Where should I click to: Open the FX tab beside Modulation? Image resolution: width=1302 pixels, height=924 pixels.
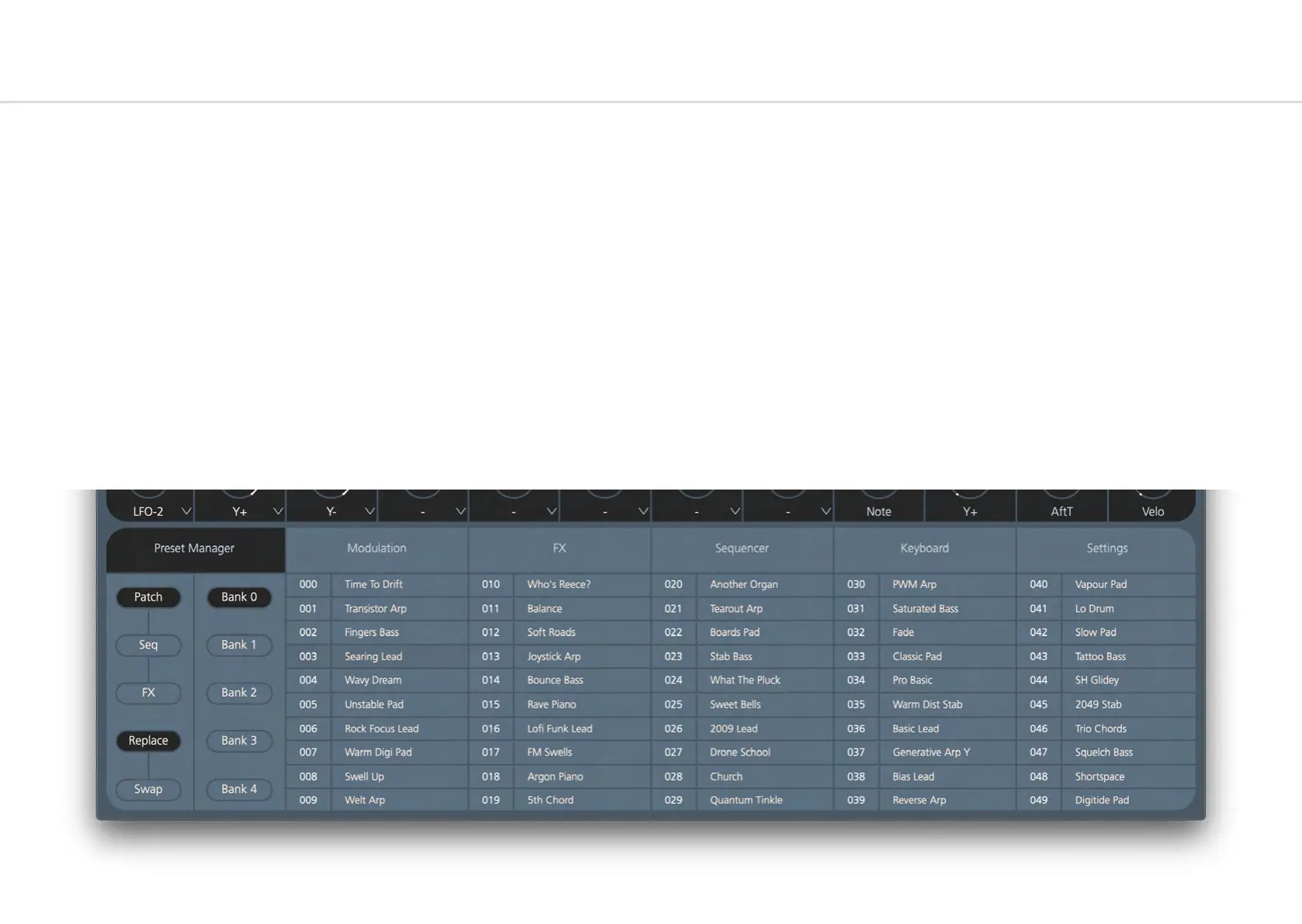tap(559, 549)
